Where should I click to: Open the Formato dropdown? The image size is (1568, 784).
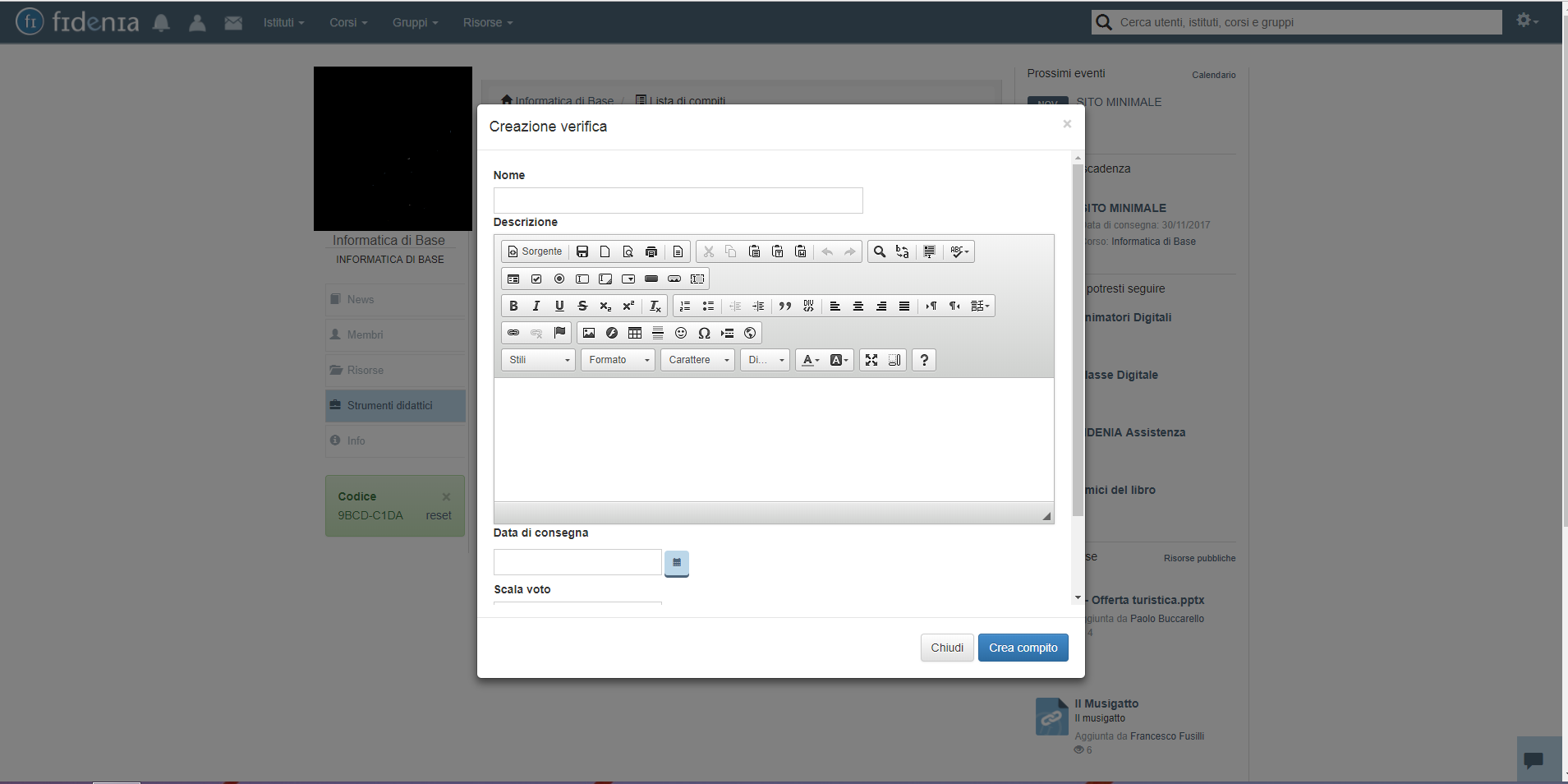point(618,360)
